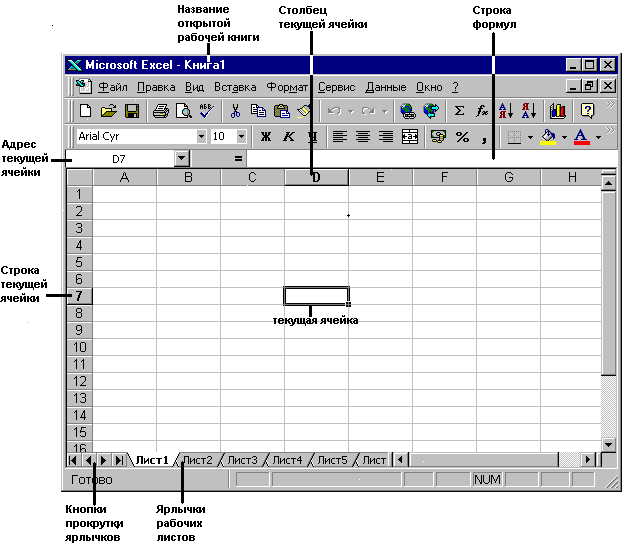Click the New workbook icon
Viewport: 636px width, 543px height.
85,111
